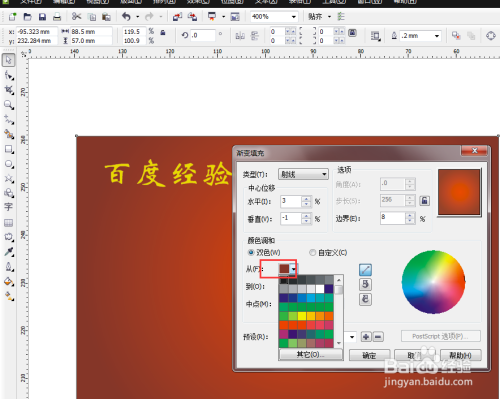The image size is (500, 399).
Task: Select the Pick tool in the toolbox
Action: coord(9,60)
